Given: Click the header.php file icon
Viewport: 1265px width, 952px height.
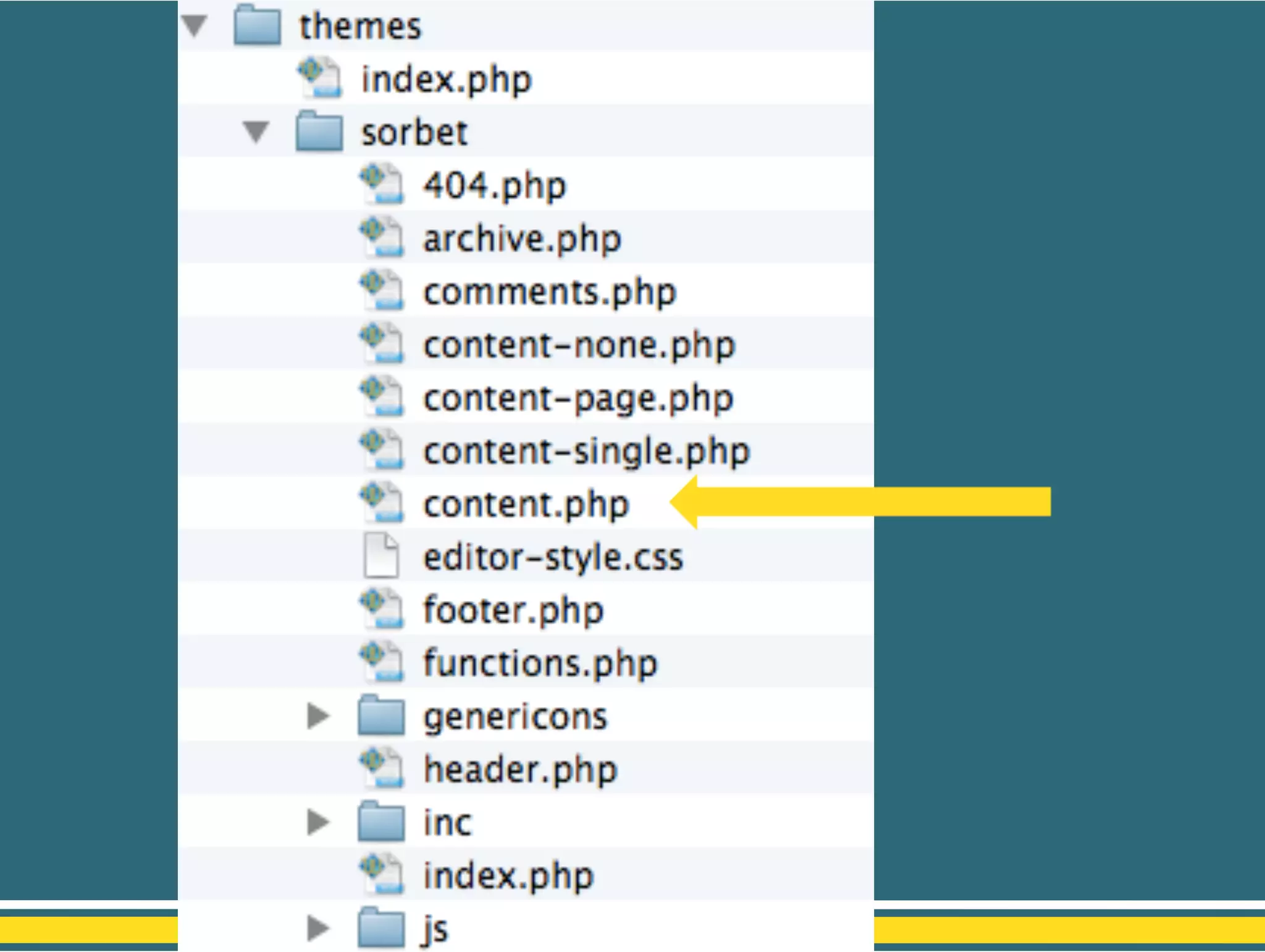Looking at the screenshot, I should 382,769.
